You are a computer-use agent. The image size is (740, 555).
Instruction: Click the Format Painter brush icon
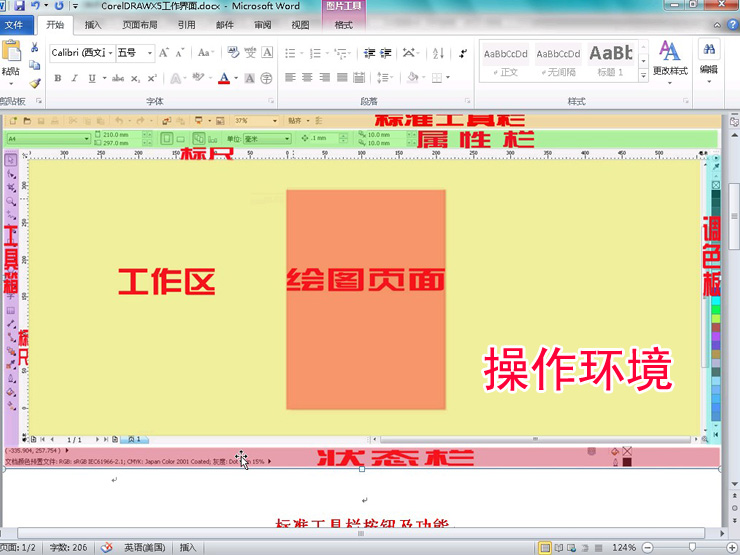coord(35,84)
